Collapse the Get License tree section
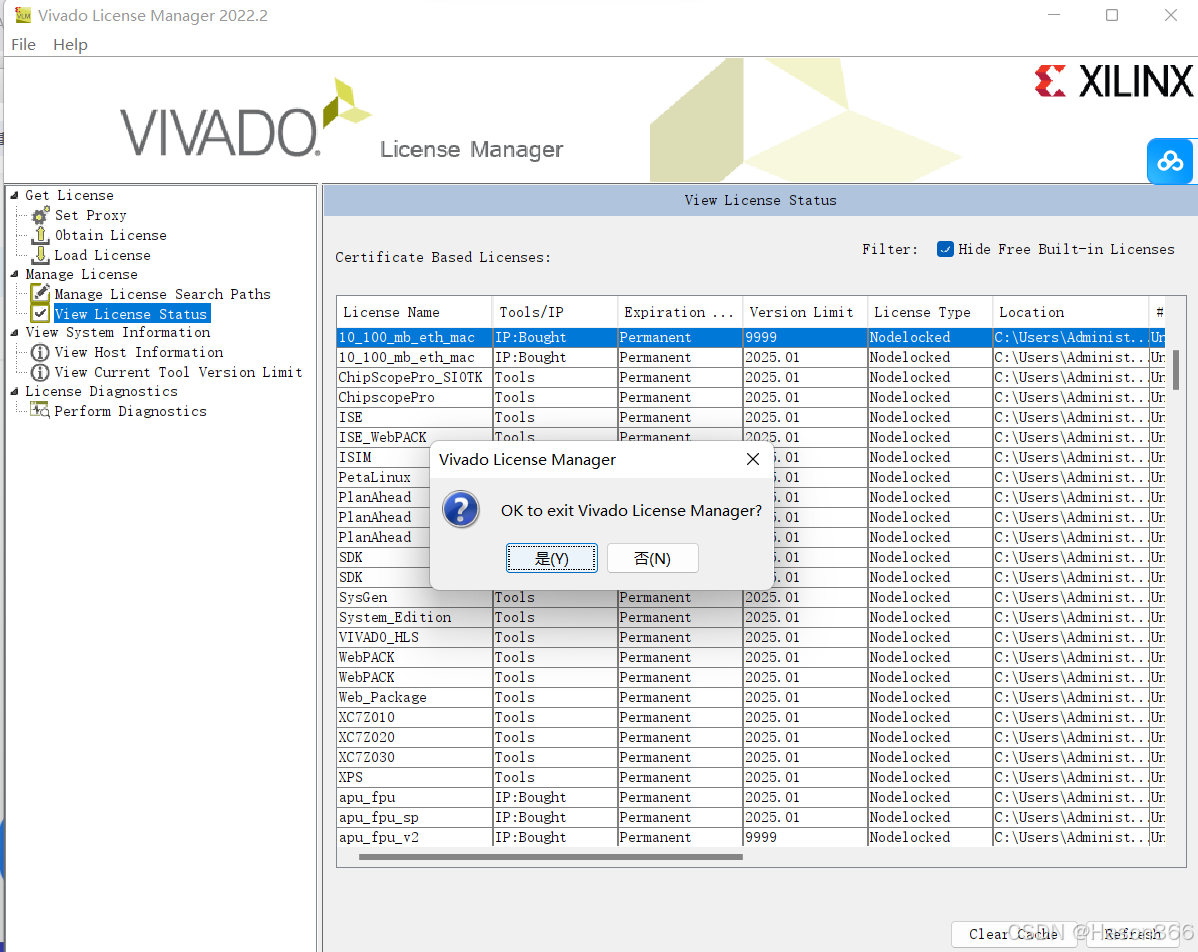The height and width of the screenshot is (952, 1198). pyautogui.click(x=15, y=196)
